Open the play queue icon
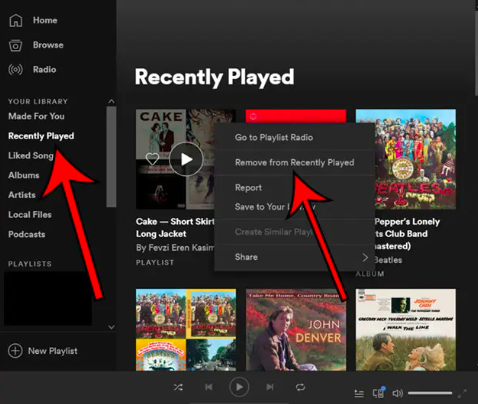The image size is (478, 404). (359, 394)
